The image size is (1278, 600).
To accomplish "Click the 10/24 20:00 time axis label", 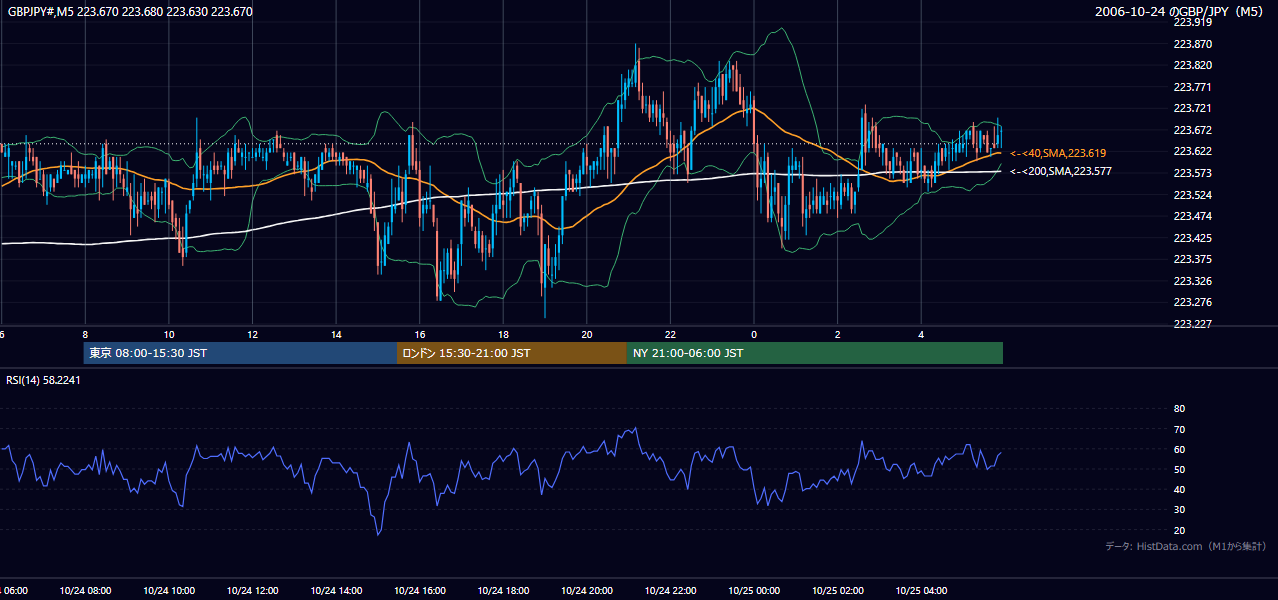I will click(587, 591).
